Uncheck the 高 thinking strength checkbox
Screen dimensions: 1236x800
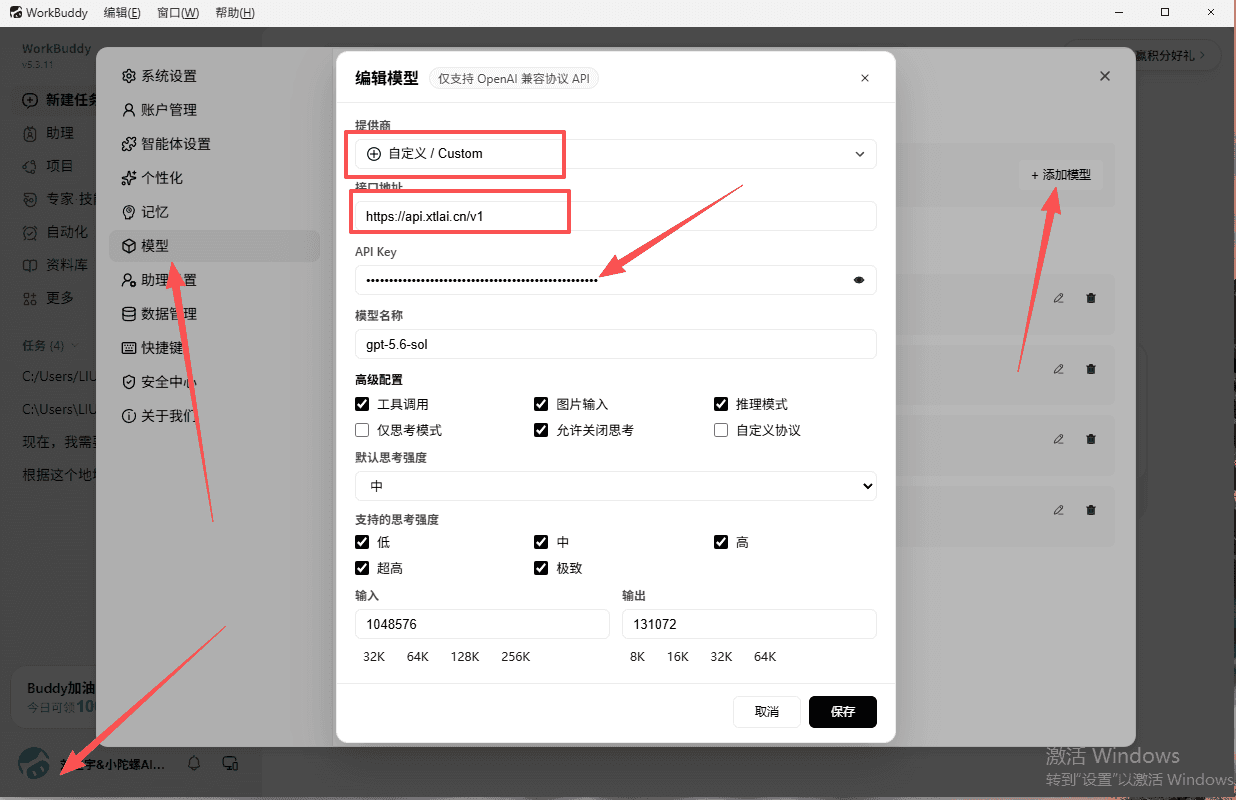click(720, 542)
